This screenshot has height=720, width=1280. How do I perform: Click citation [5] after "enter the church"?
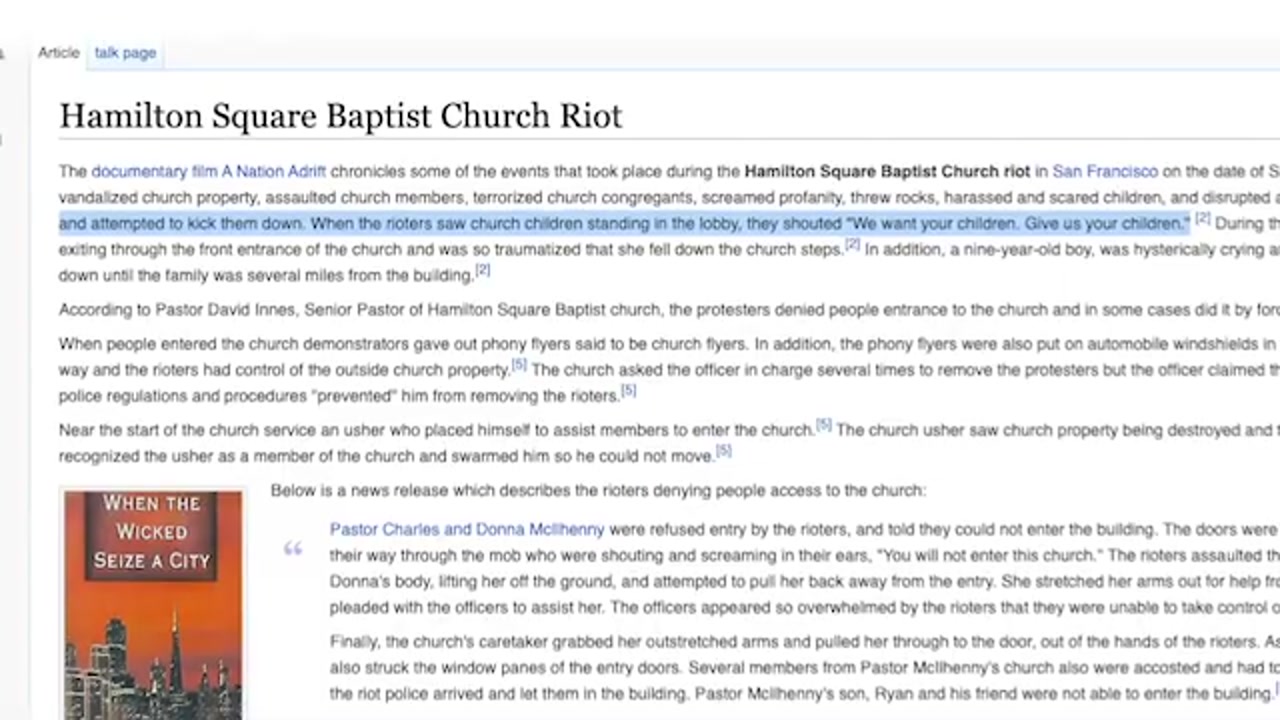pyautogui.click(x=824, y=425)
